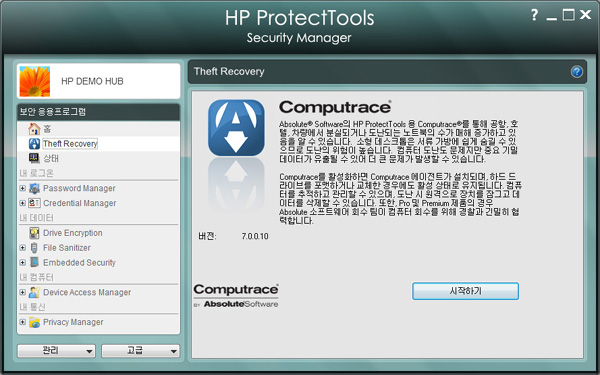
Task: Expand the Device Access Manager node
Action: pyautogui.click(x=23, y=292)
